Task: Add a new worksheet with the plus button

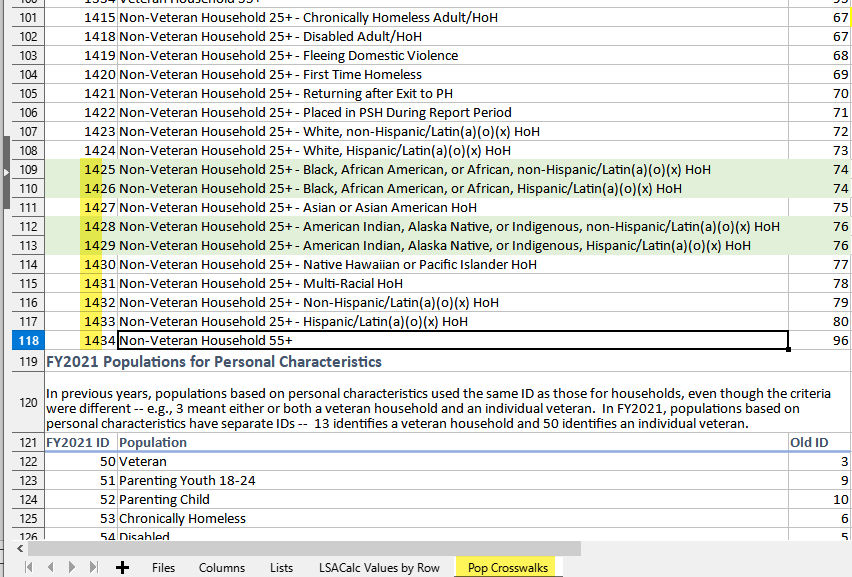Action: pos(120,567)
